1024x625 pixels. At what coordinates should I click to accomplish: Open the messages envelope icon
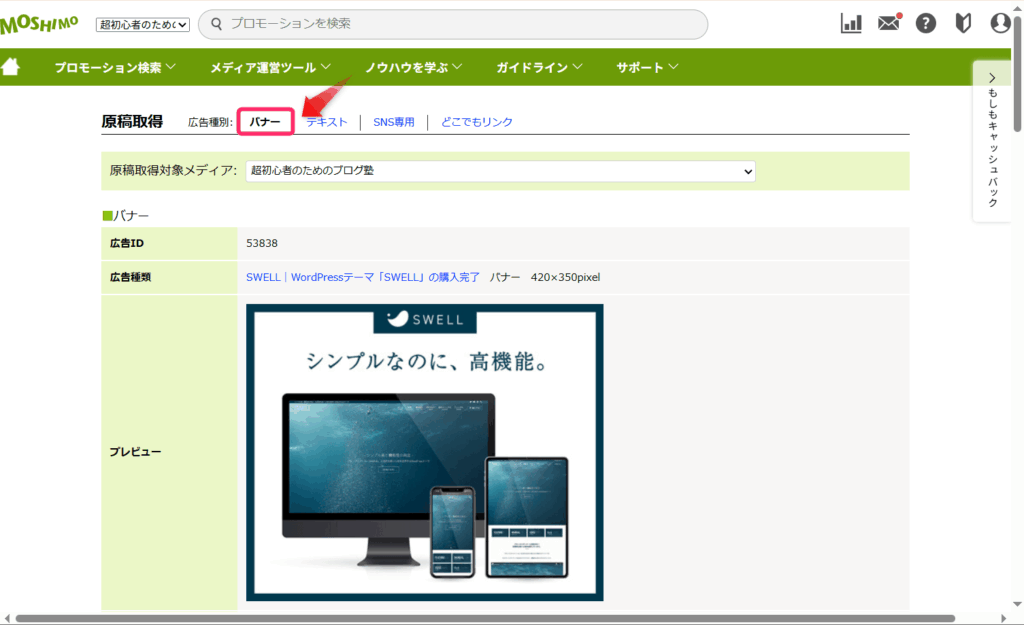(889, 24)
